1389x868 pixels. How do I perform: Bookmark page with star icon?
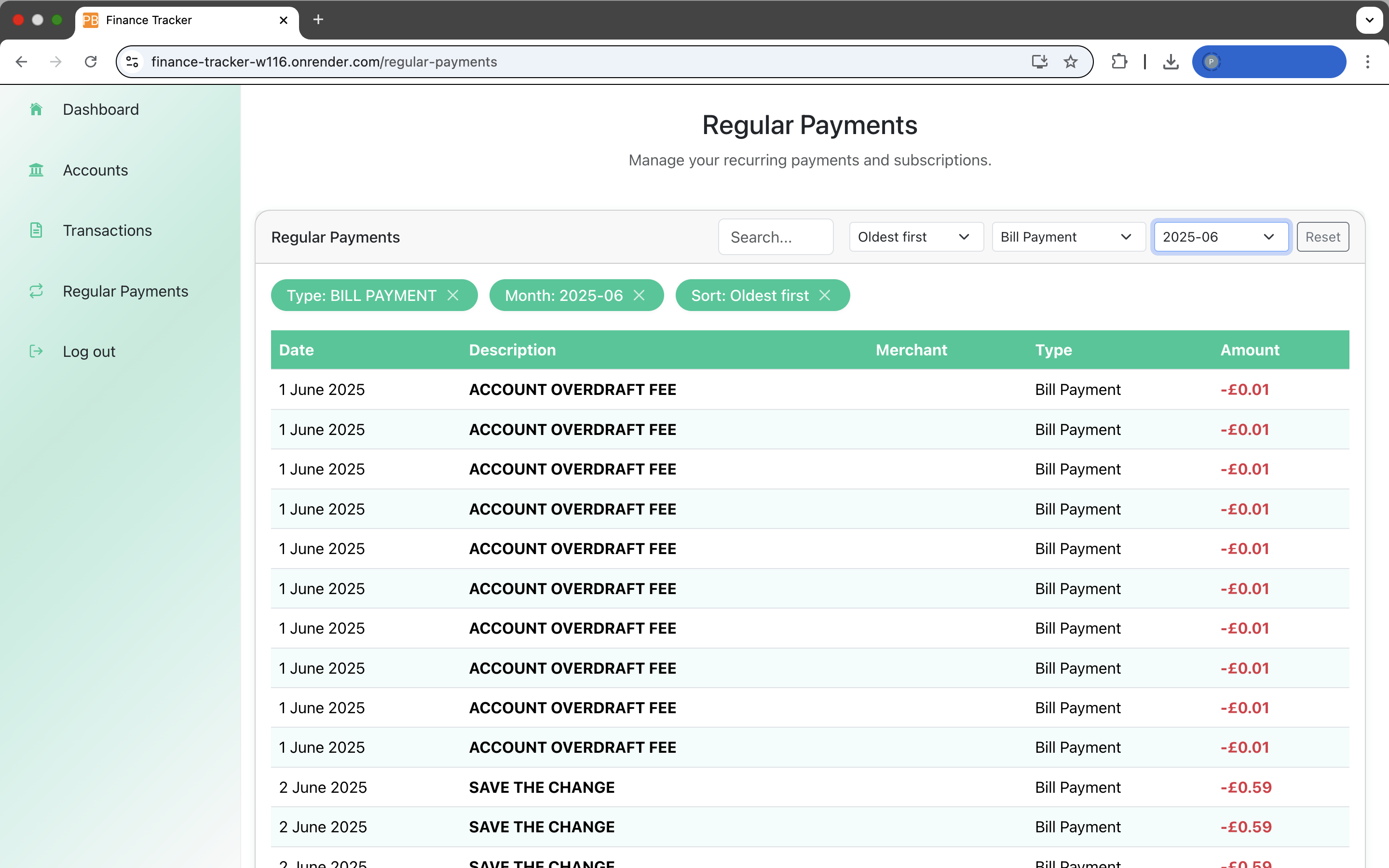click(x=1071, y=62)
